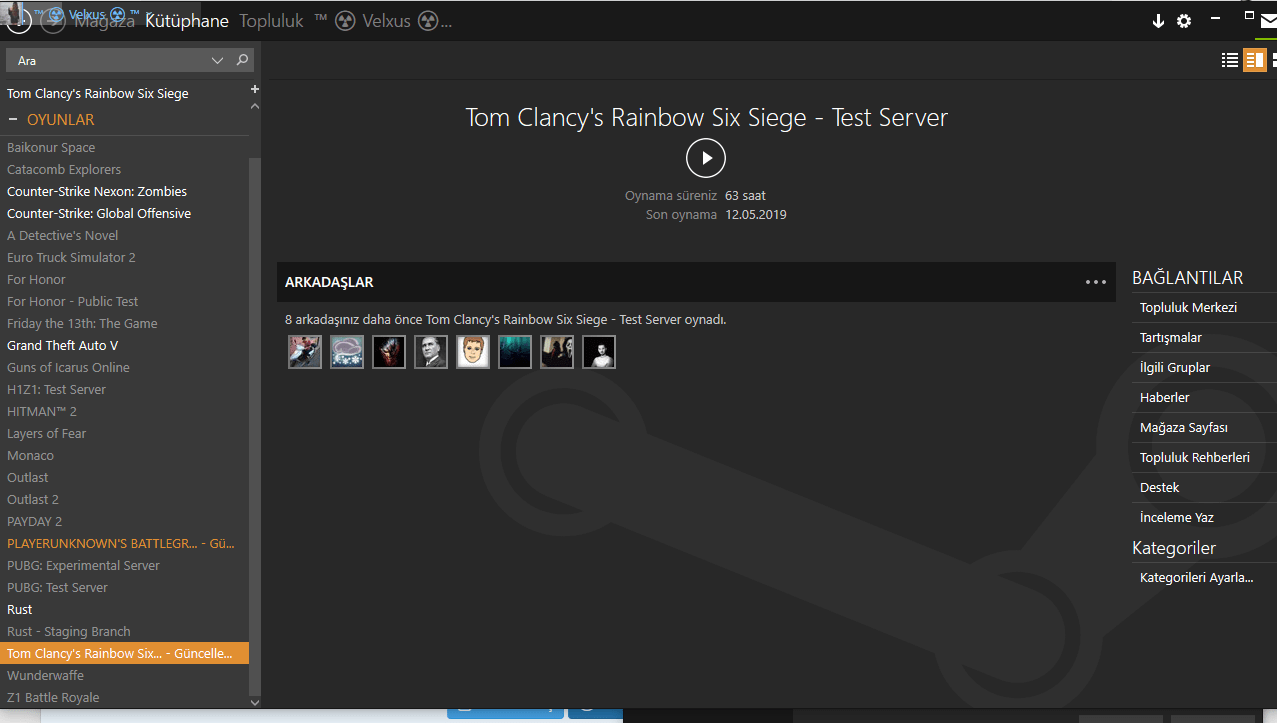The width and height of the screenshot is (1277, 723).
Task: Switch to list view icon
Action: (1230, 60)
